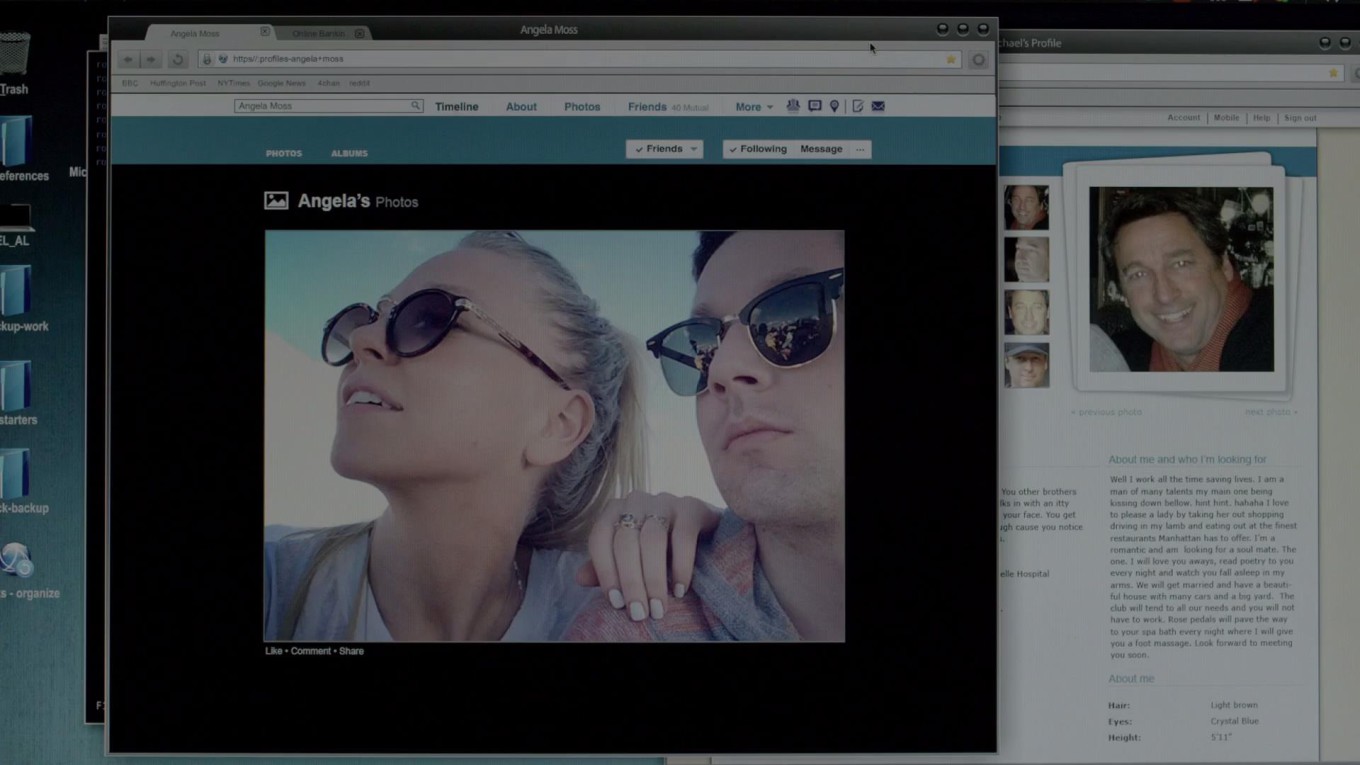1360x765 pixels.
Task: Open the friend requests people icon
Action: tap(793, 106)
